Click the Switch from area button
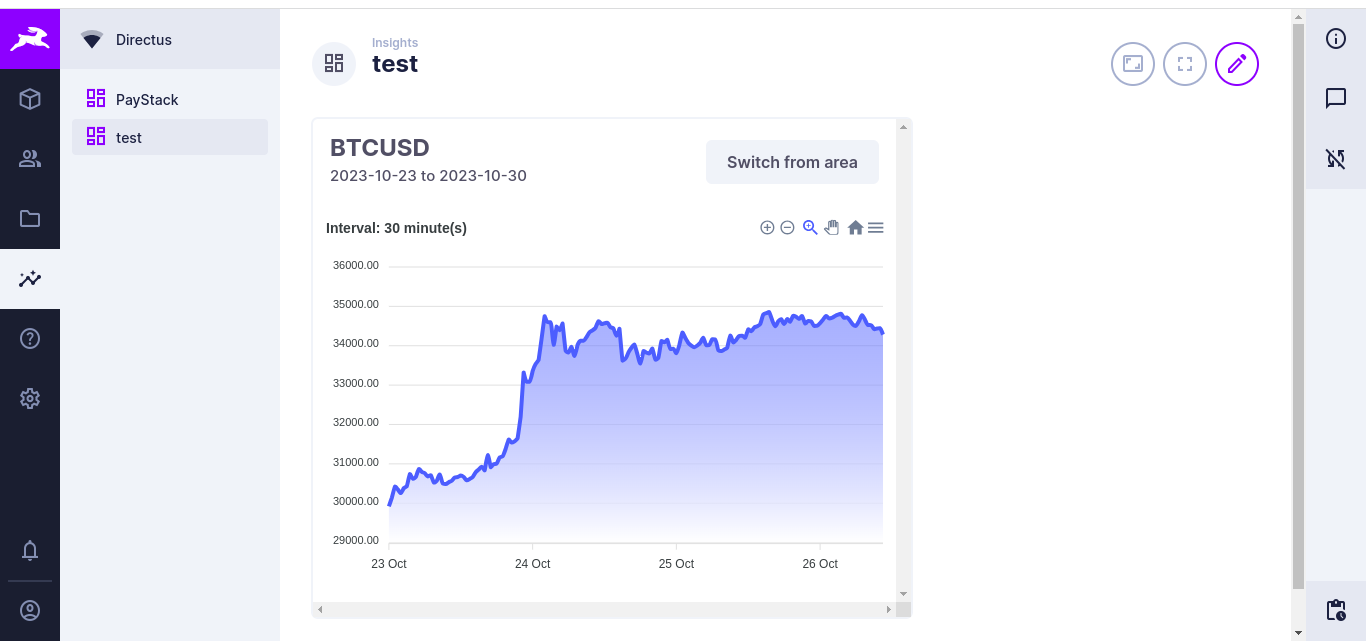The image size is (1366, 641). tap(792, 162)
